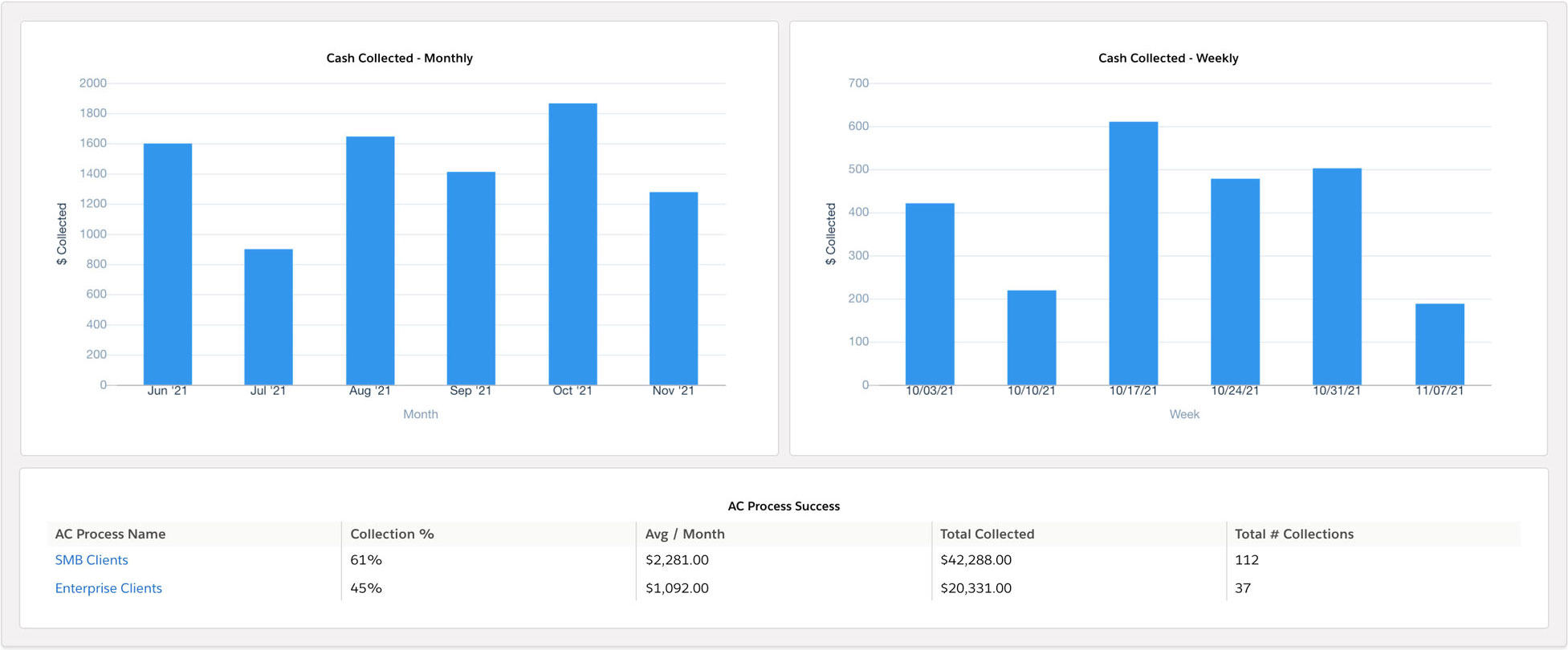
Task: Click the AC Process Name column header
Action: [110, 534]
